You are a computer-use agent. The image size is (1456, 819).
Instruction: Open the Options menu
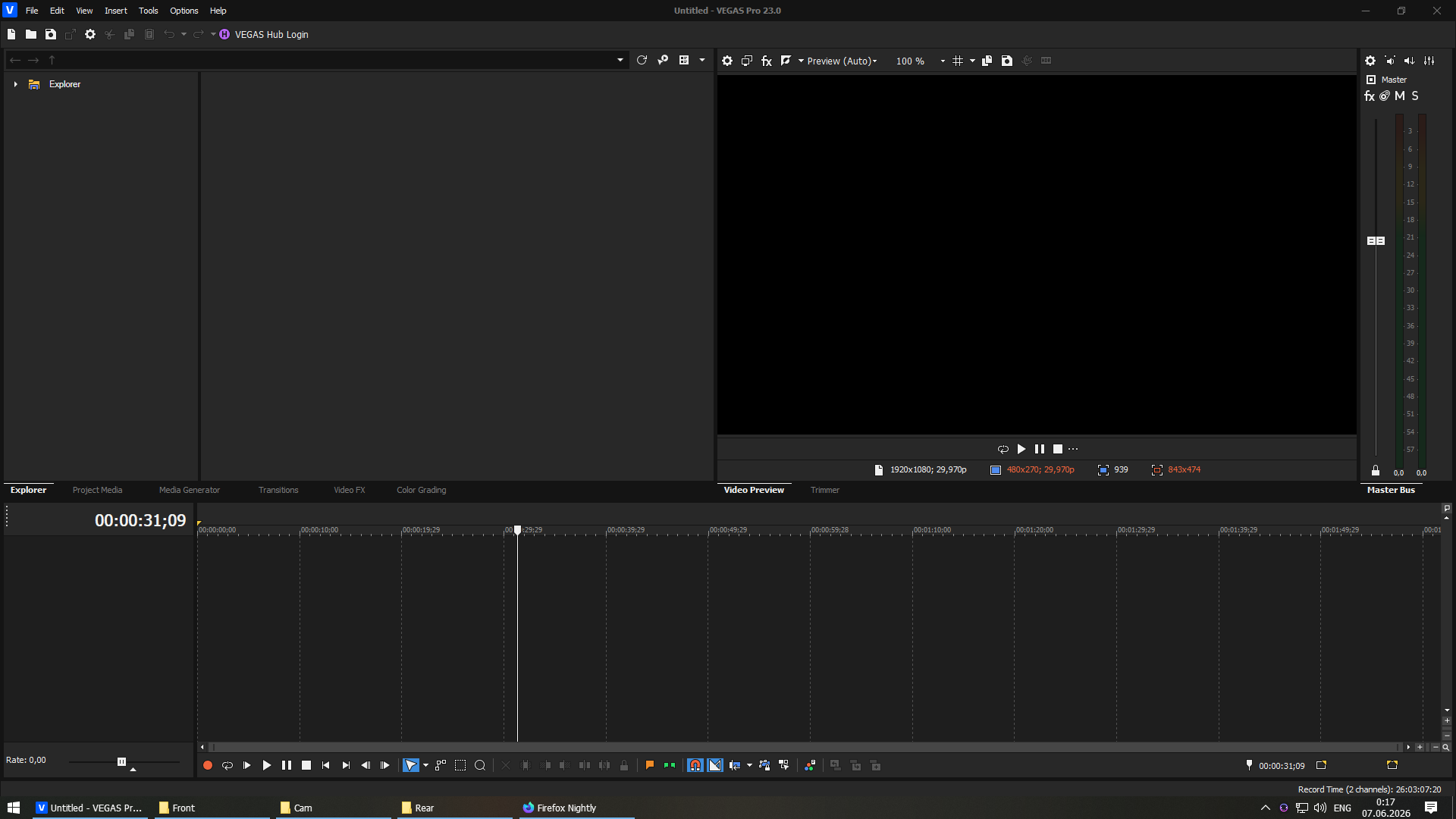pos(184,11)
